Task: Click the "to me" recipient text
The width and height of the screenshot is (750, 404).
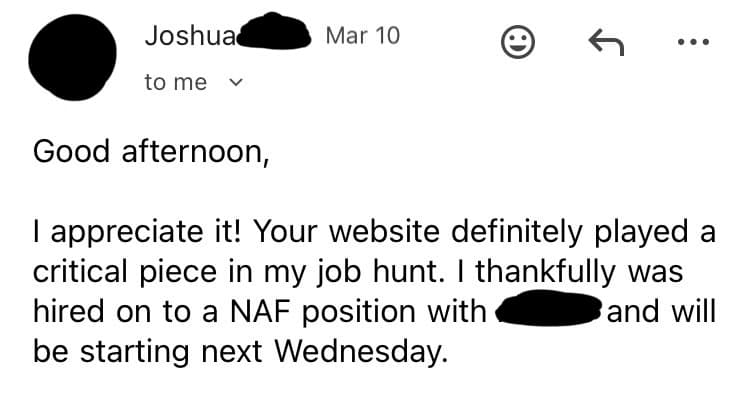Action: click(x=175, y=83)
